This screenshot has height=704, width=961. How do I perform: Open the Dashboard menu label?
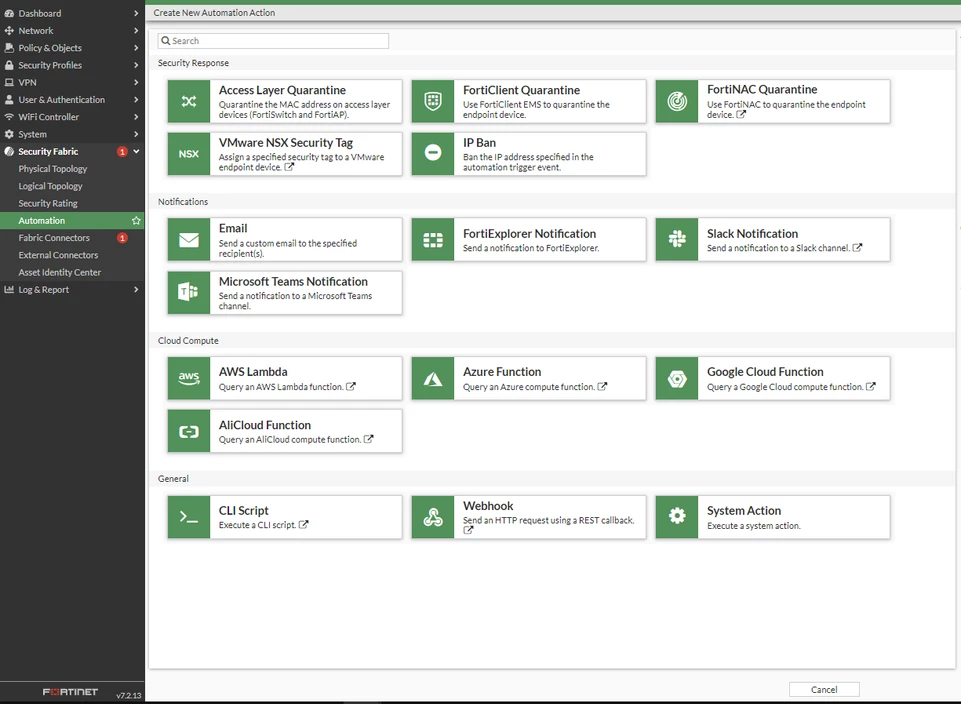tap(40, 13)
